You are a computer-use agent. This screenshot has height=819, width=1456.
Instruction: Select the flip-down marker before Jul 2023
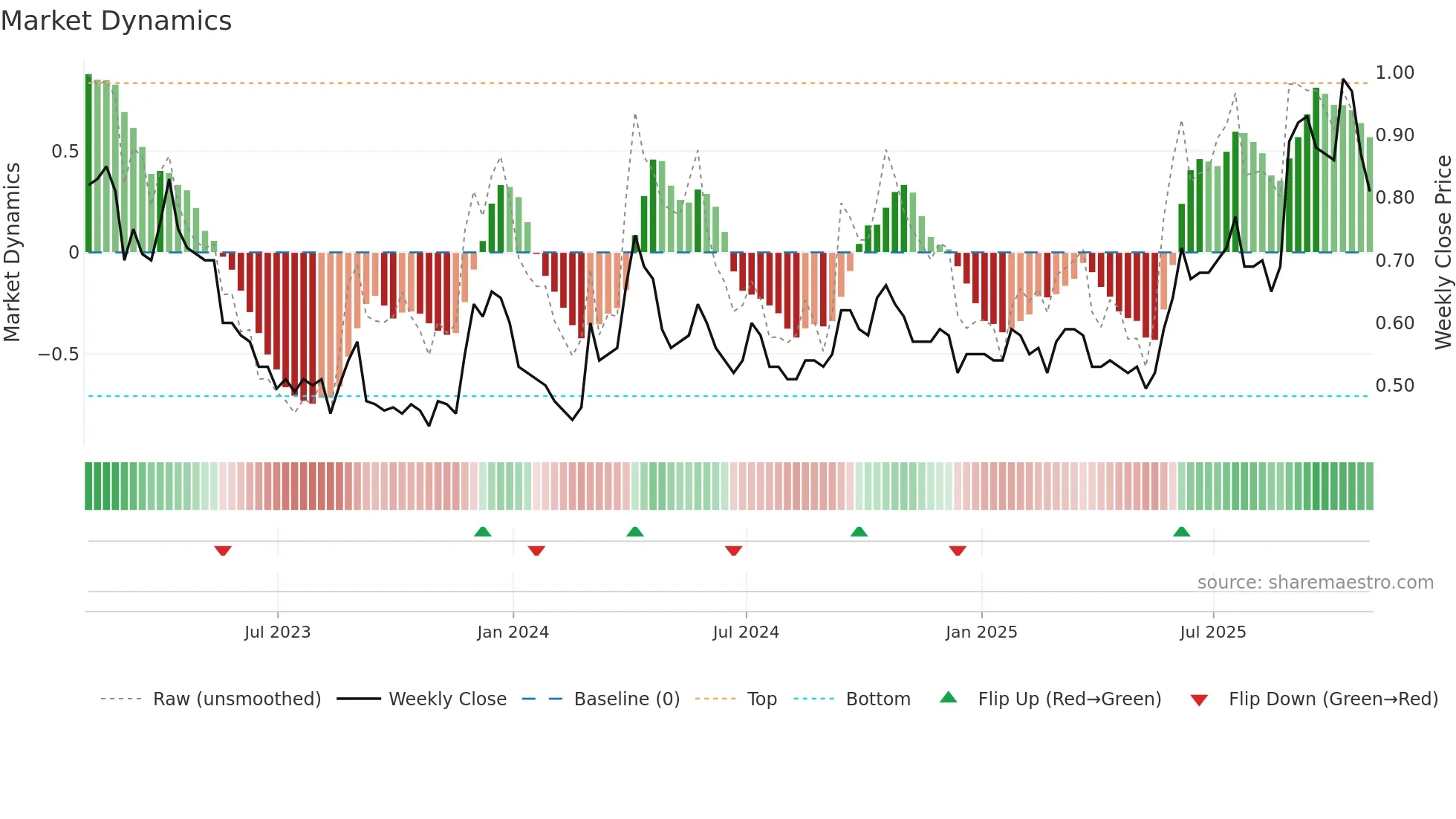point(223,551)
